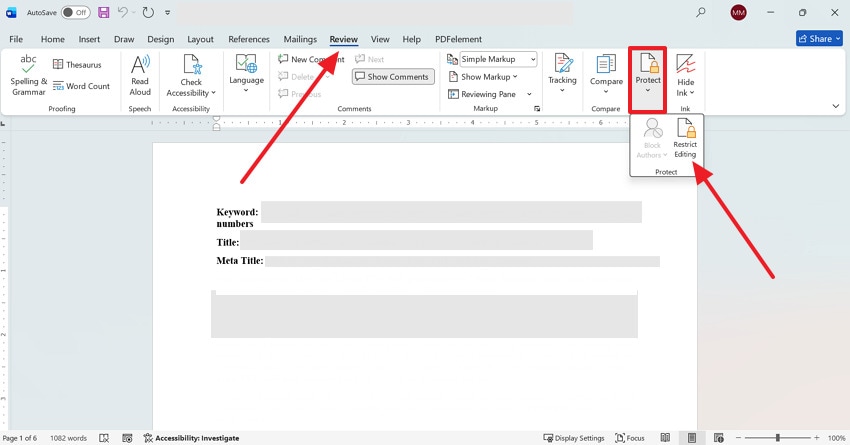Open the Simple Markup combo box
Viewport: 850px width, 445px height.
(498, 59)
